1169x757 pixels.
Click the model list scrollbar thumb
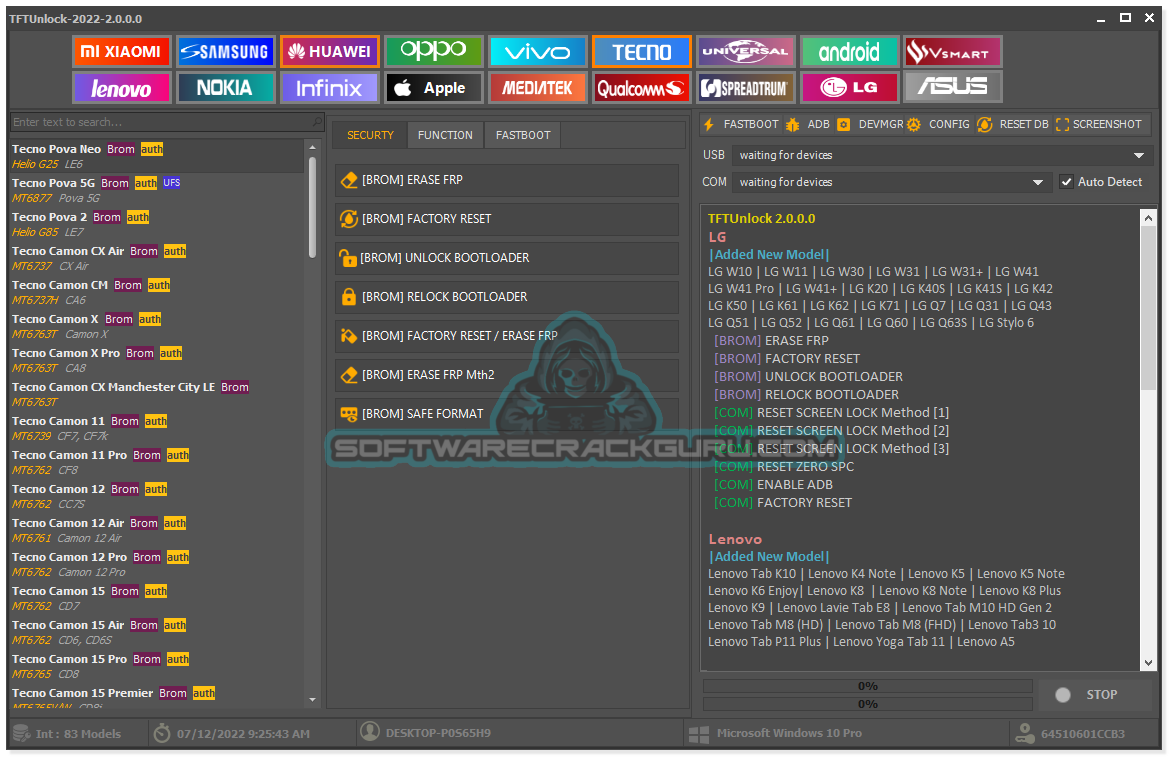(312, 207)
